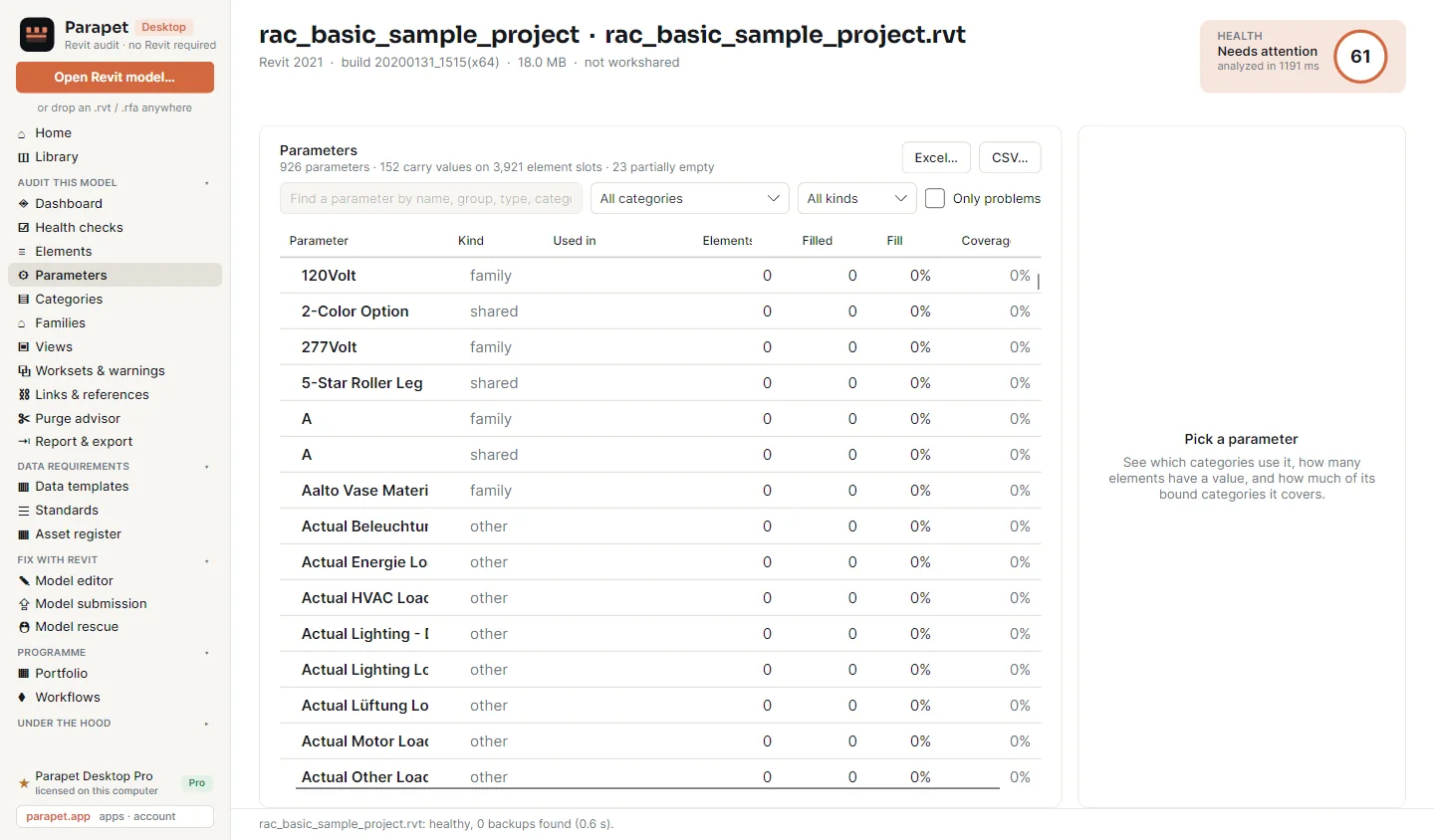Select the 2-Color Option parameter row

[x=660, y=312]
